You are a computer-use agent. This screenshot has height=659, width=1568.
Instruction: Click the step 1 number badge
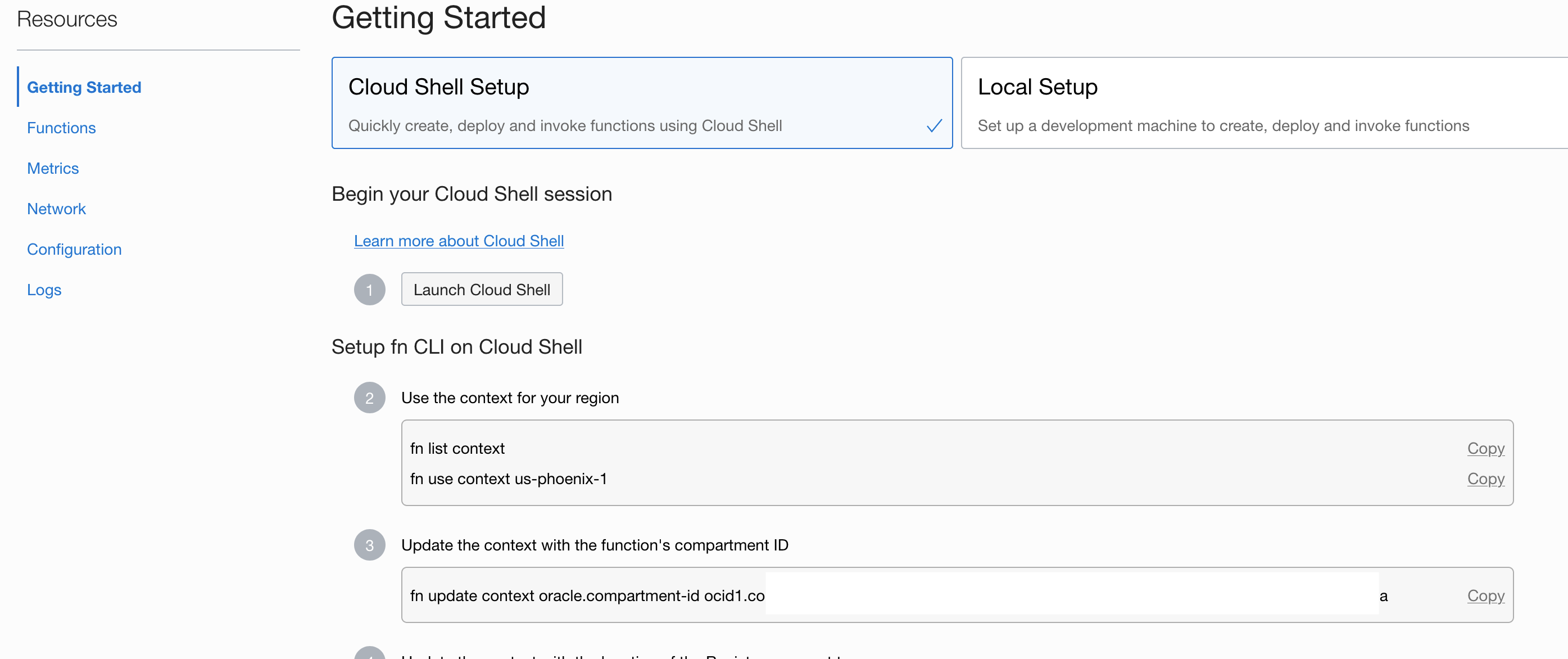pos(369,290)
